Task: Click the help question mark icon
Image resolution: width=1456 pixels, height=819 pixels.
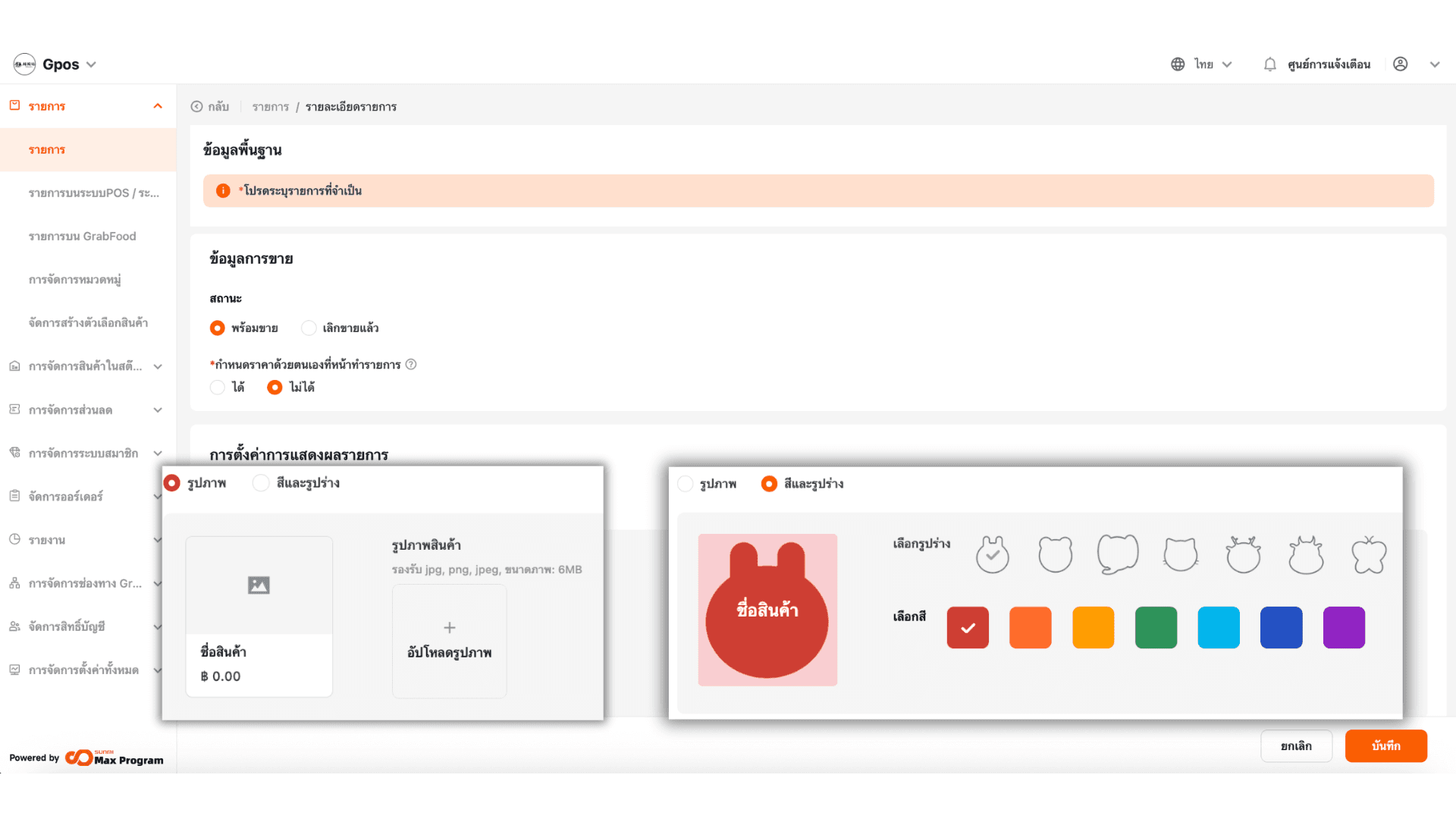Action: 411,365
